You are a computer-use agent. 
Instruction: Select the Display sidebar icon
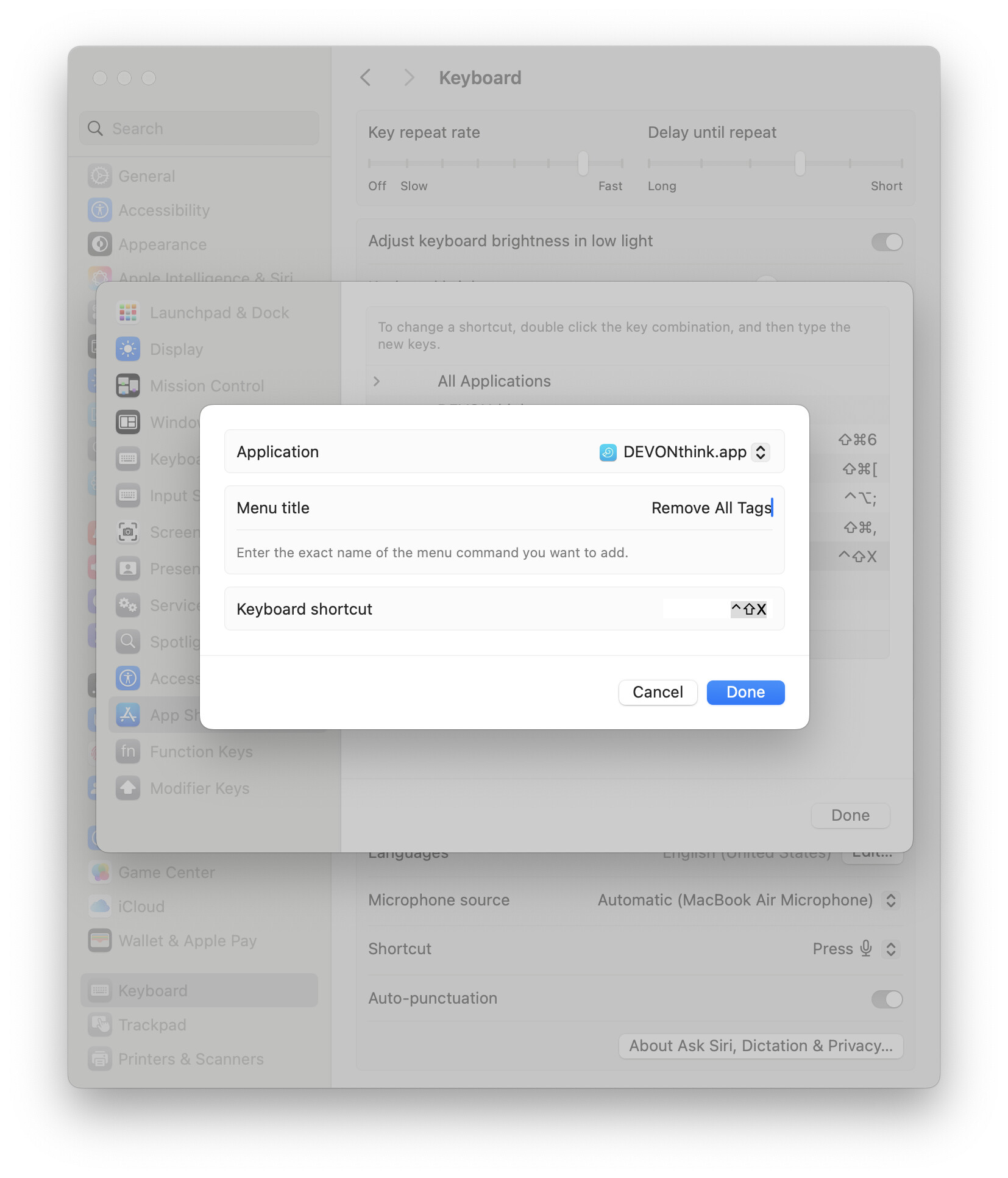(x=128, y=349)
